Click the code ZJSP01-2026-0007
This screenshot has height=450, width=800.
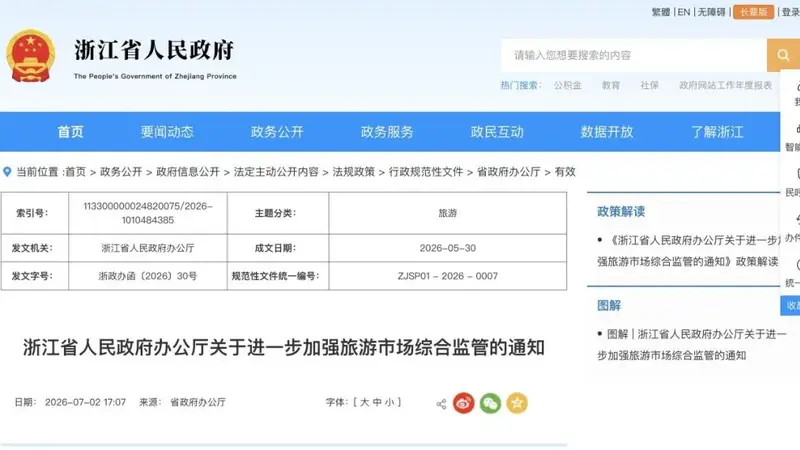(447, 276)
